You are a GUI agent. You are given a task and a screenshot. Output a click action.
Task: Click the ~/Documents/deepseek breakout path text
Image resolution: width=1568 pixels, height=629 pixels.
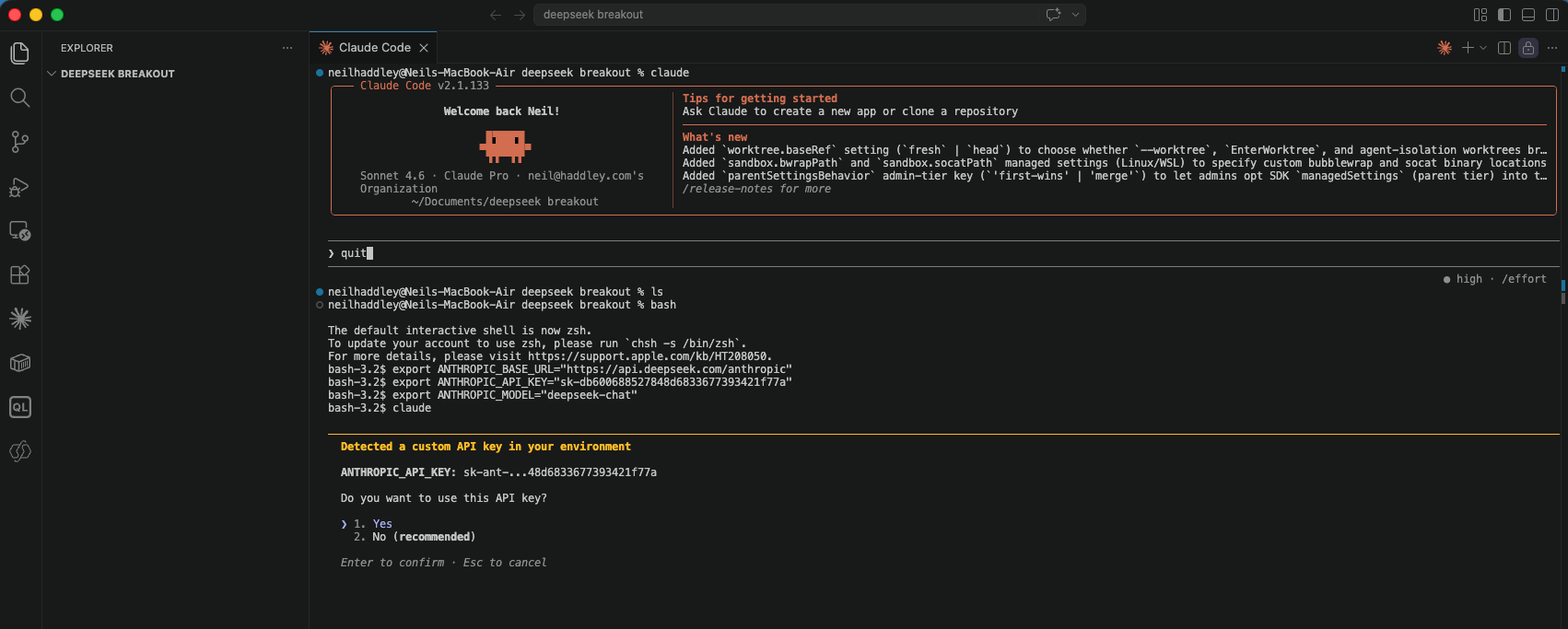(505, 202)
